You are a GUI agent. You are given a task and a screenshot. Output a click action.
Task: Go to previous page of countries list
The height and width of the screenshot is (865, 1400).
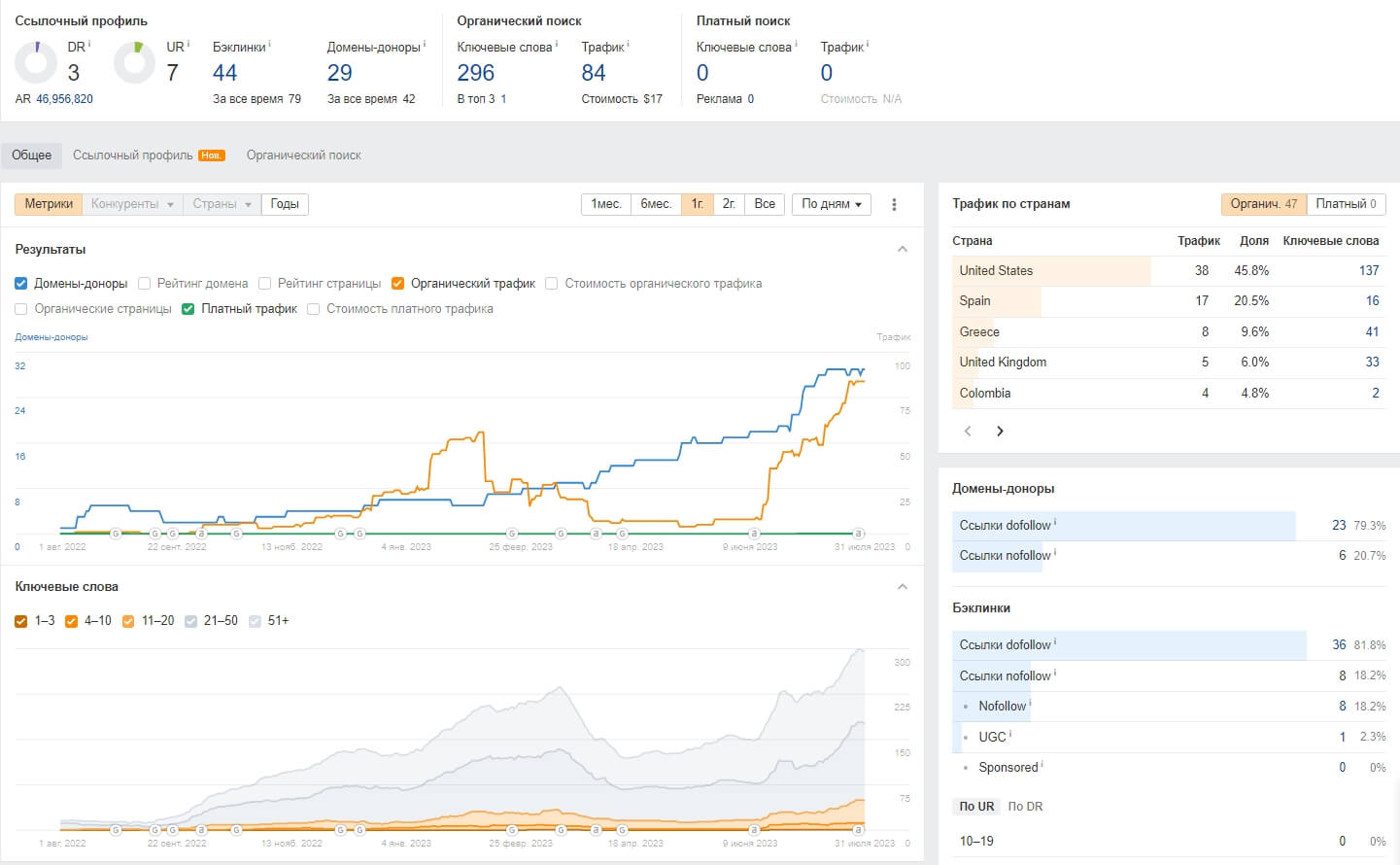pyautogui.click(x=968, y=432)
